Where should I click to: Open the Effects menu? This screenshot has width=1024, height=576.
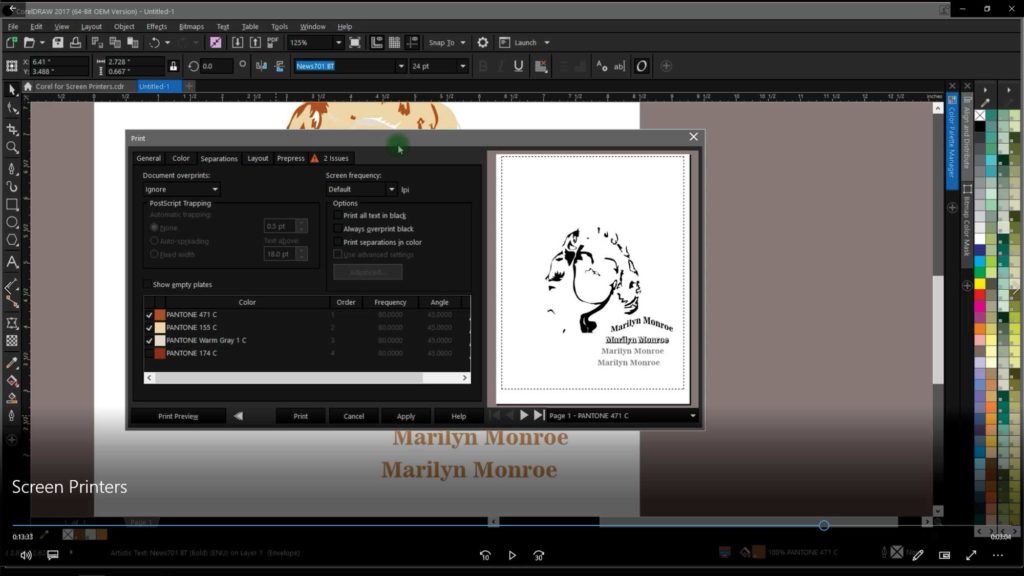[157, 27]
